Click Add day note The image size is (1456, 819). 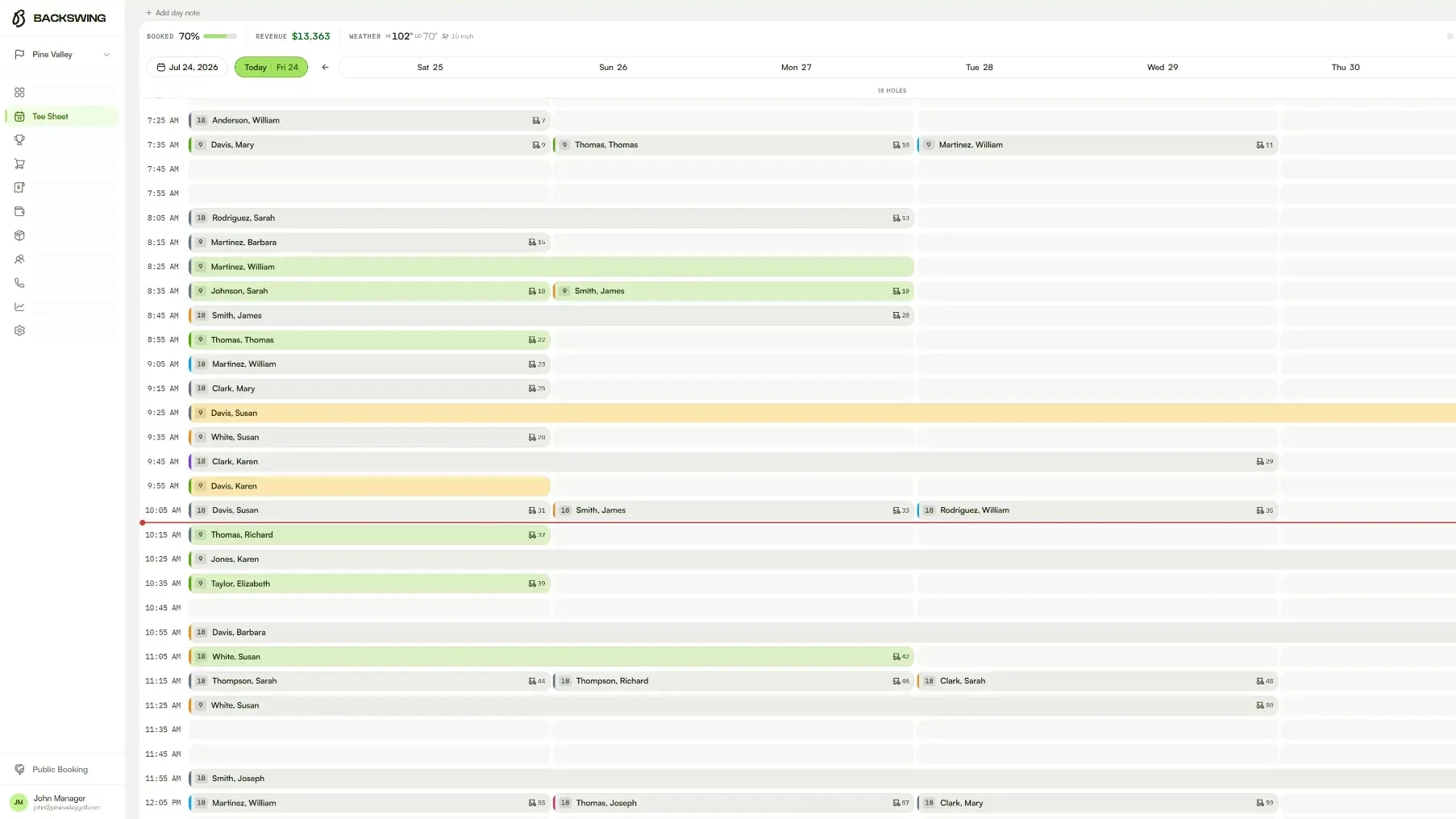173,13
